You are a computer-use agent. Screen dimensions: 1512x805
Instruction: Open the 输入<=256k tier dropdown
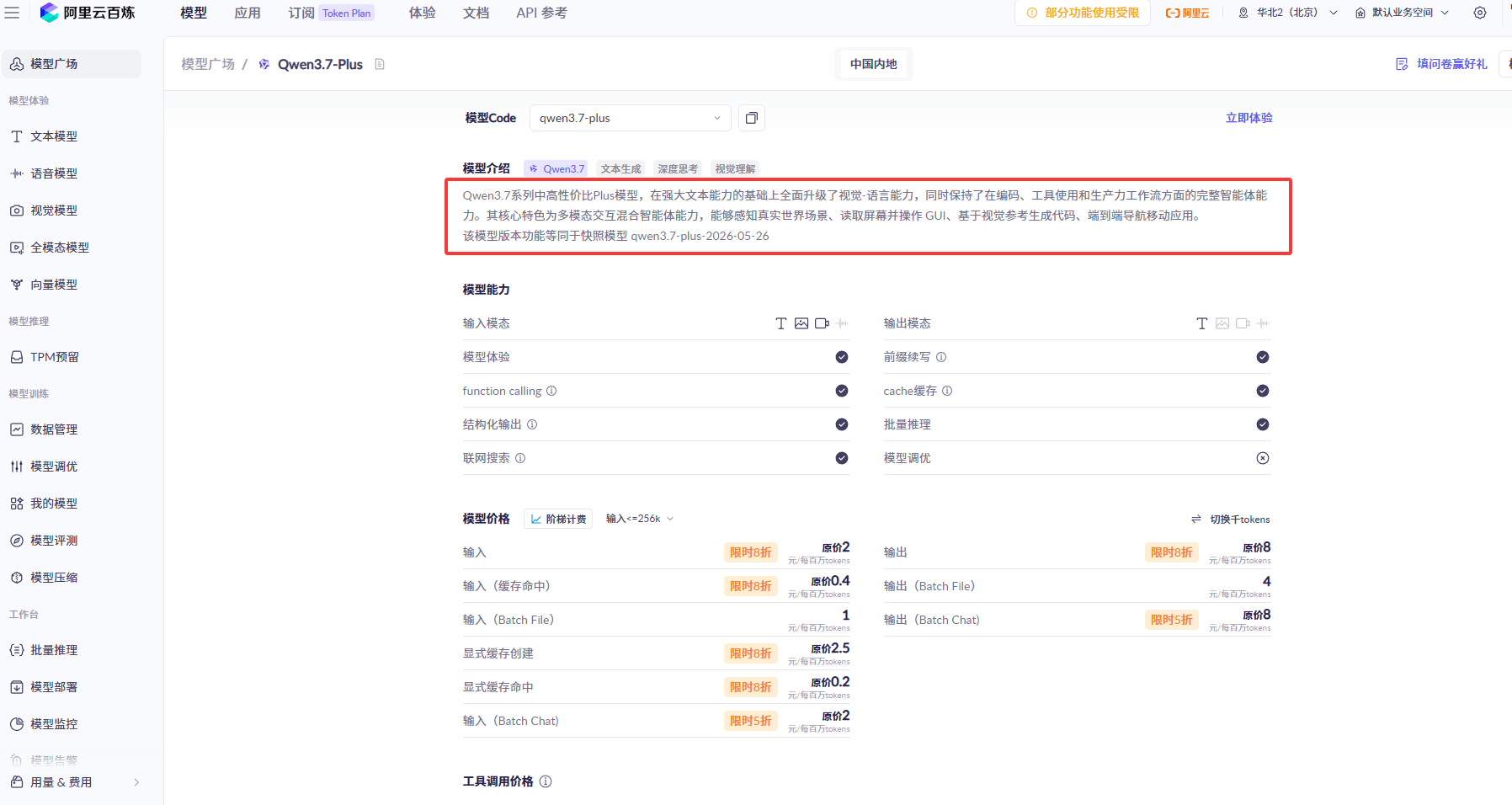(640, 519)
